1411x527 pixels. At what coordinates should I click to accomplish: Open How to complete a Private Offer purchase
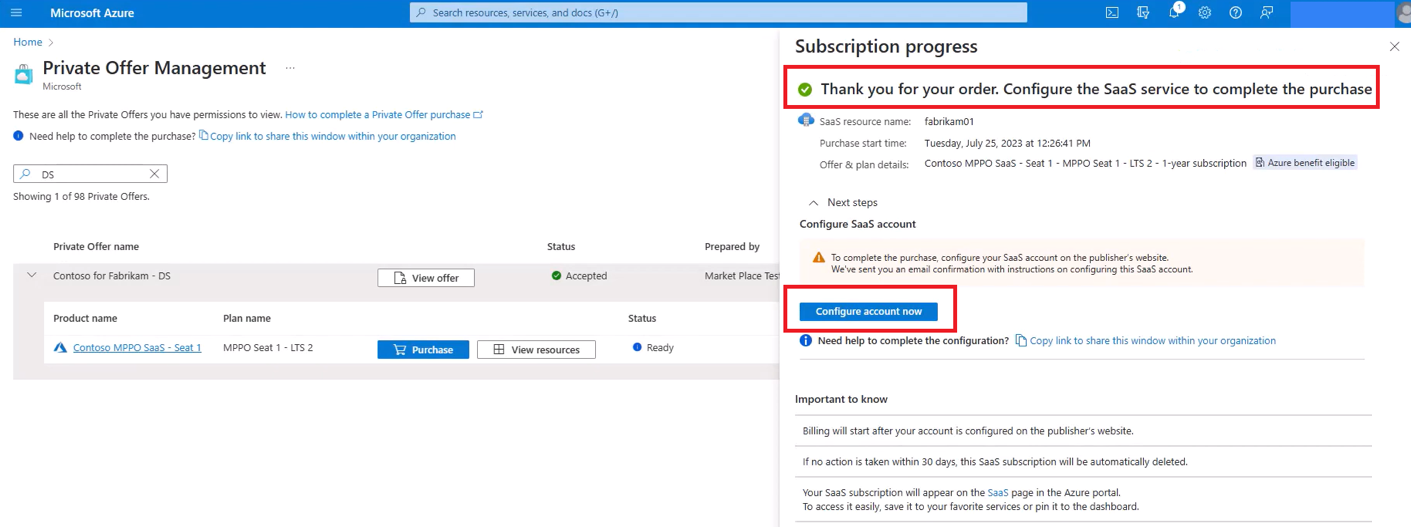coord(378,115)
